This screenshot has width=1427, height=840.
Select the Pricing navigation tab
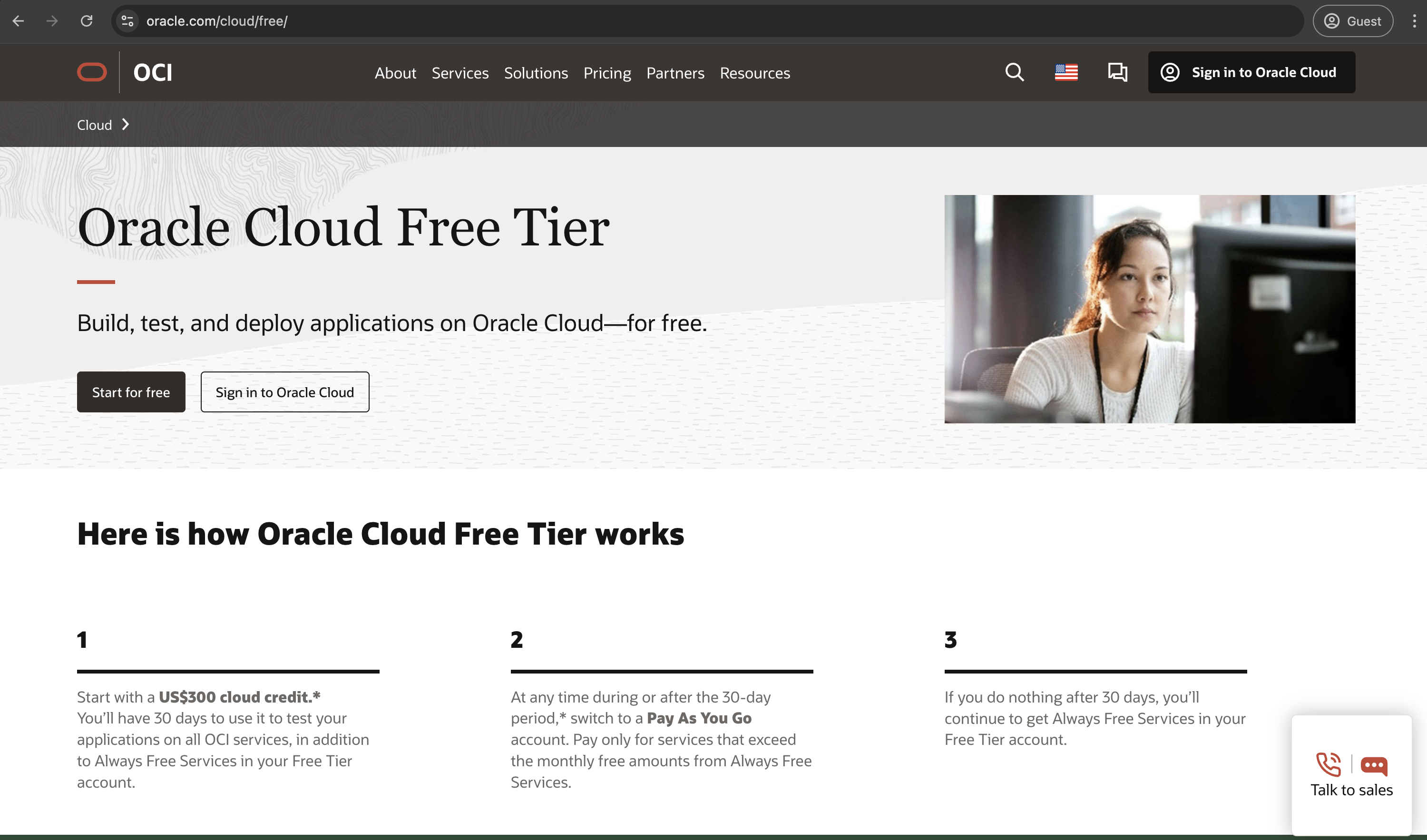click(607, 72)
